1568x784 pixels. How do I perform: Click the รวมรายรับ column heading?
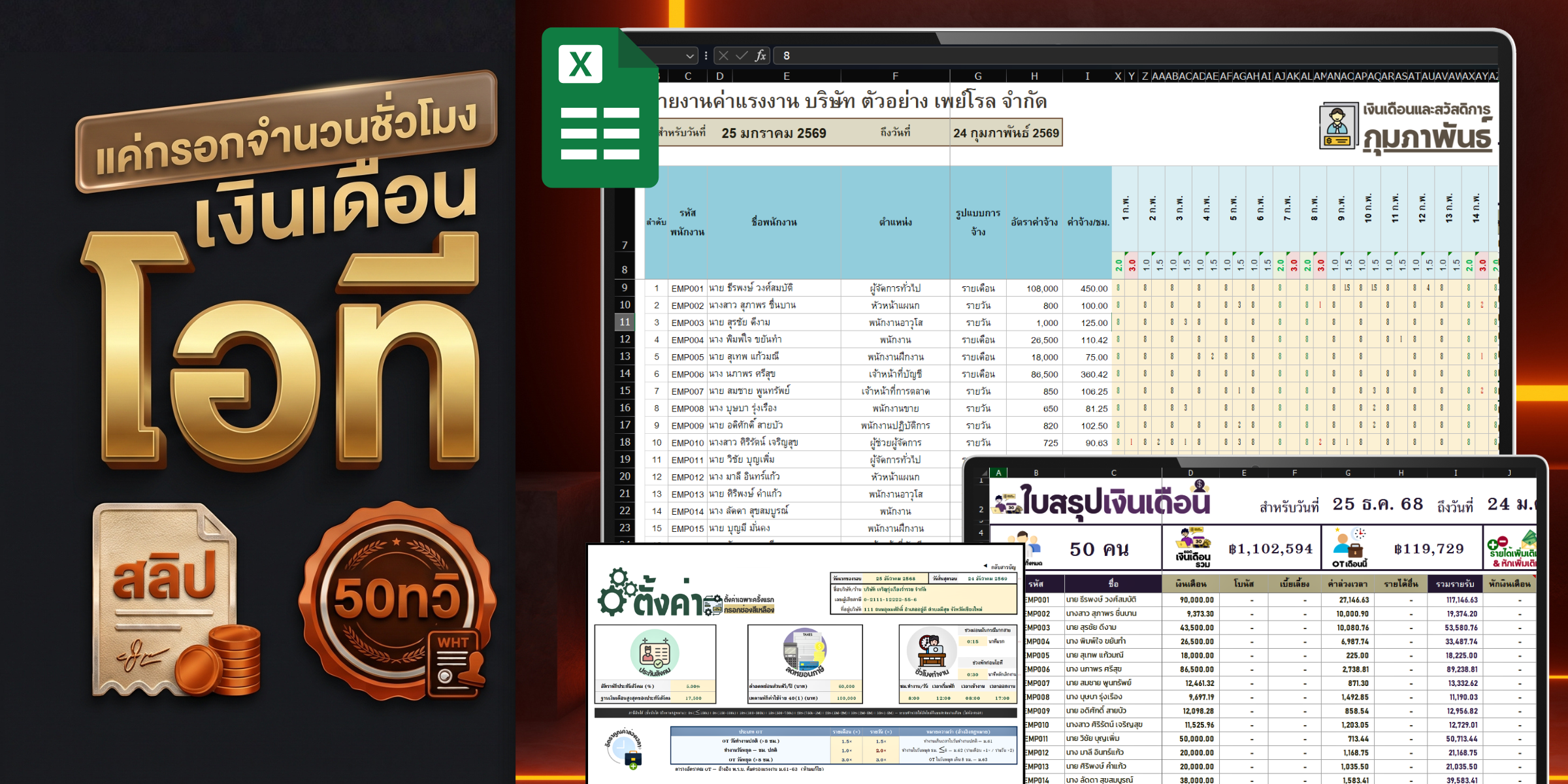[x=1454, y=583]
